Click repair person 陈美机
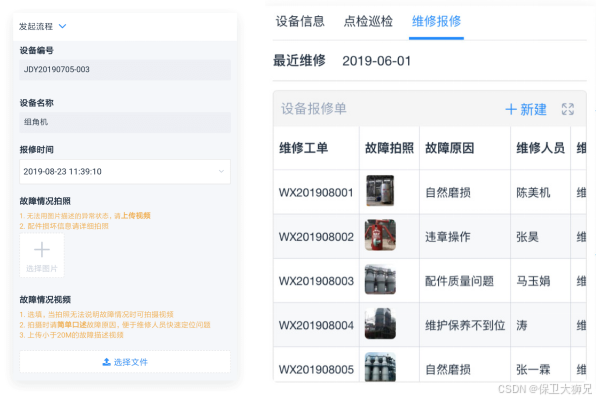596x400 pixels. point(533,193)
